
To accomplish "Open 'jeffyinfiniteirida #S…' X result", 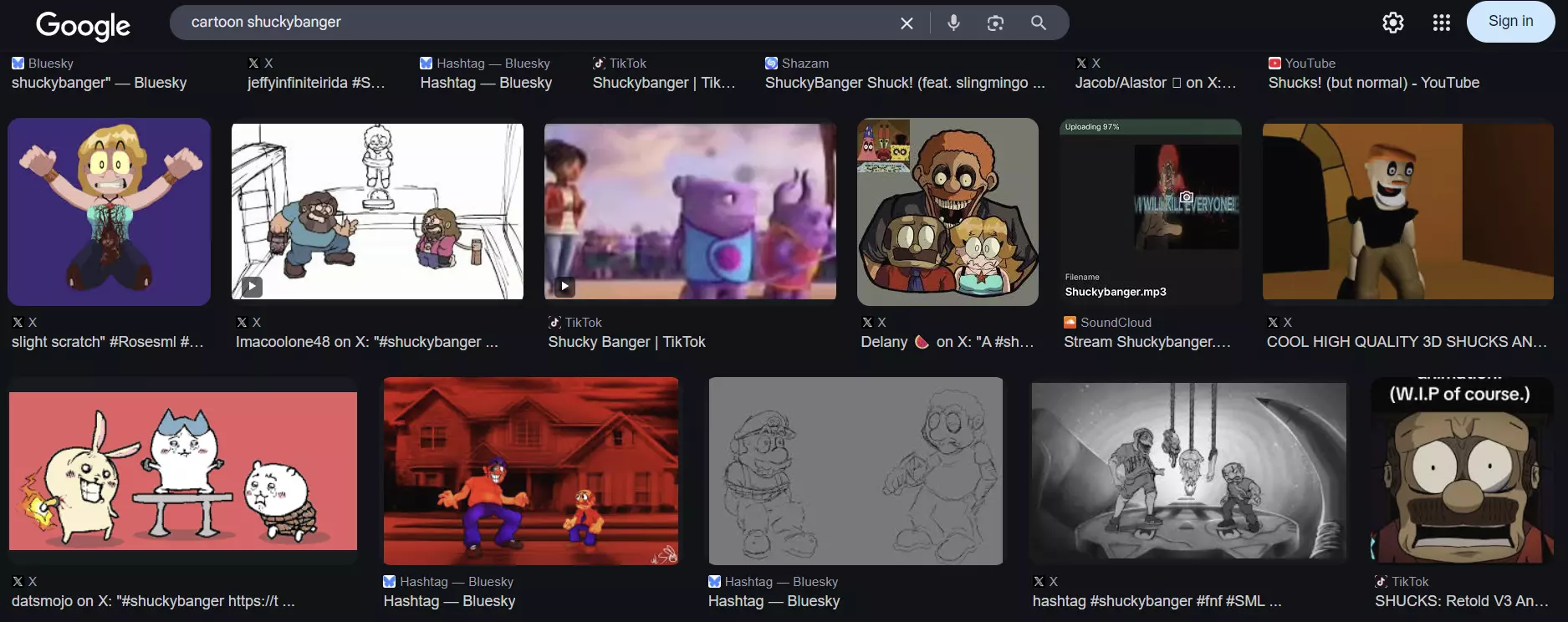I will click(x=316, y=83).
